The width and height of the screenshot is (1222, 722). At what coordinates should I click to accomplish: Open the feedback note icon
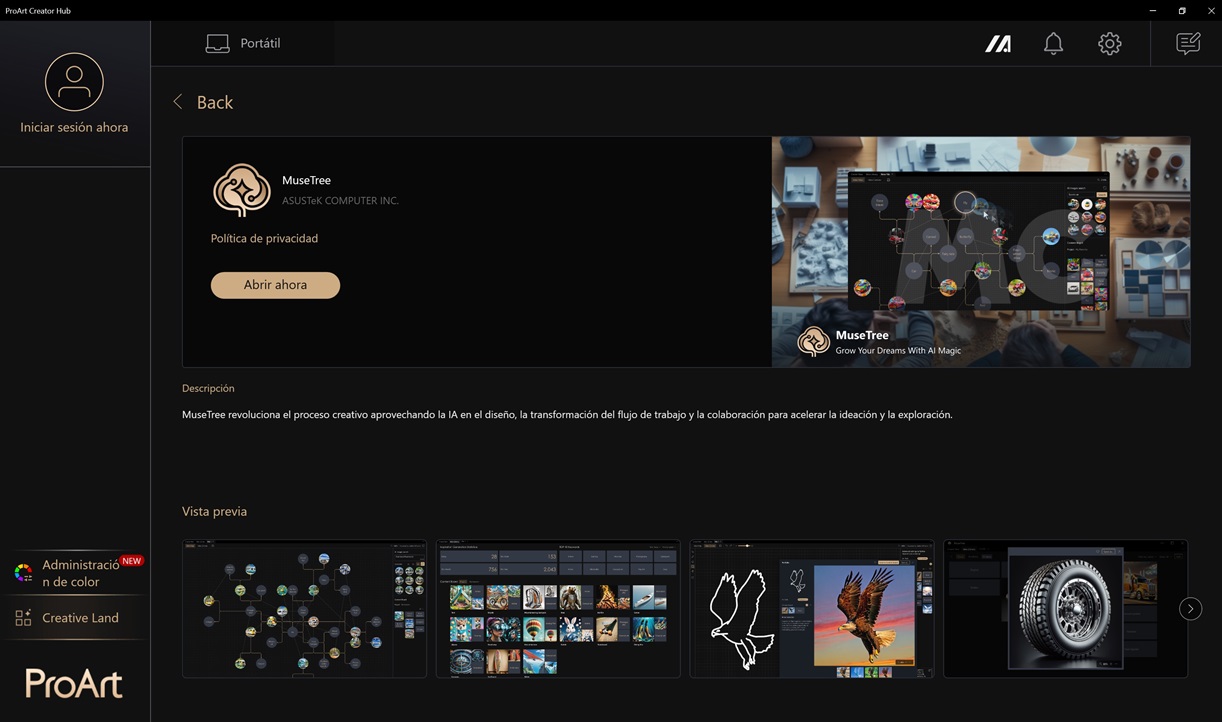[1187, 44]
